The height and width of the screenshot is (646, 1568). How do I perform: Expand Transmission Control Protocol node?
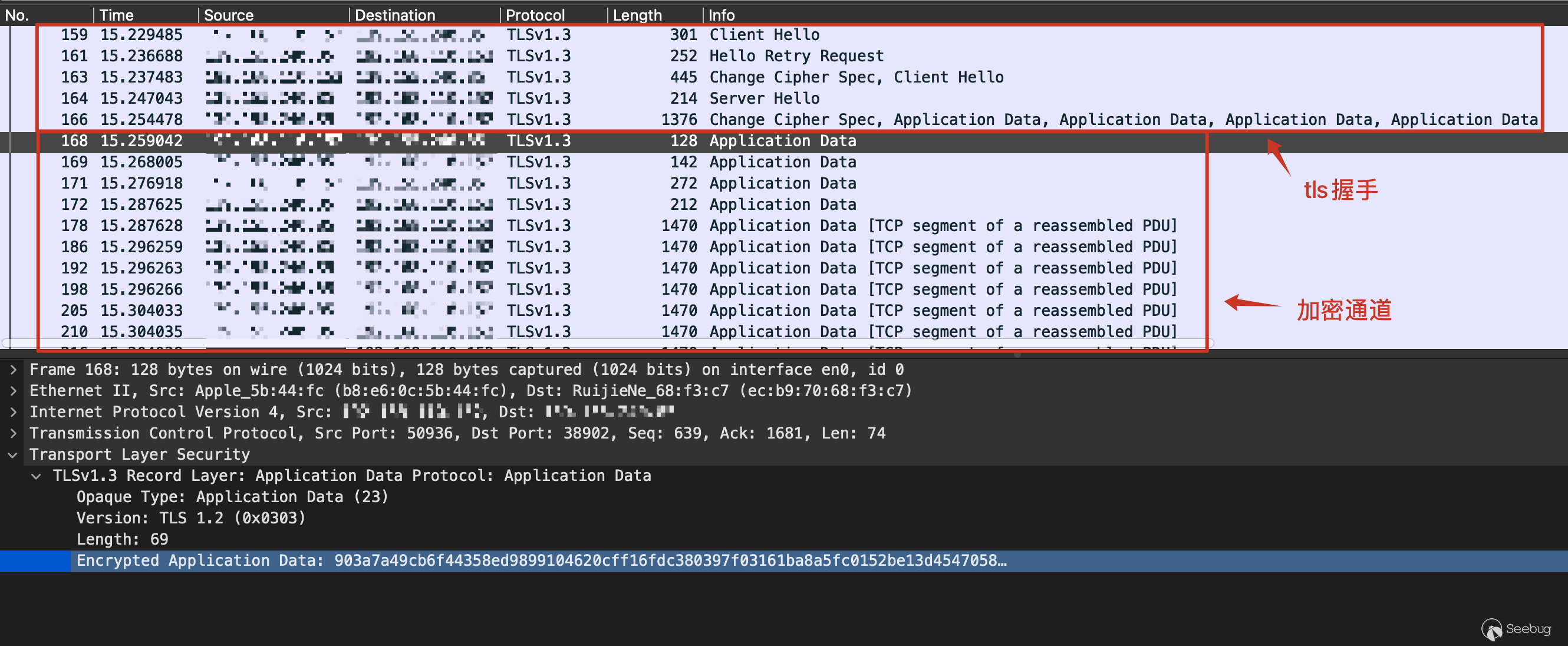tap(14, 433)
